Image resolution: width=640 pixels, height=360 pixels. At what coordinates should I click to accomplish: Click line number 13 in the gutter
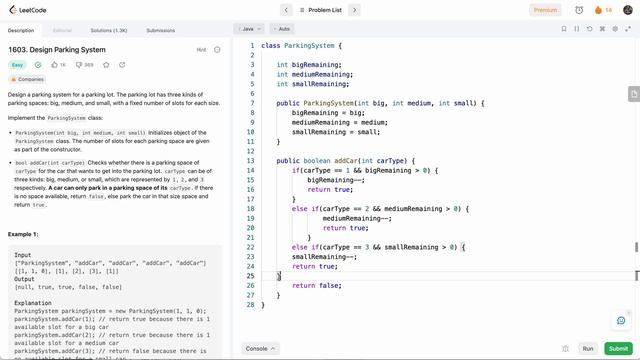pos(250,161)
